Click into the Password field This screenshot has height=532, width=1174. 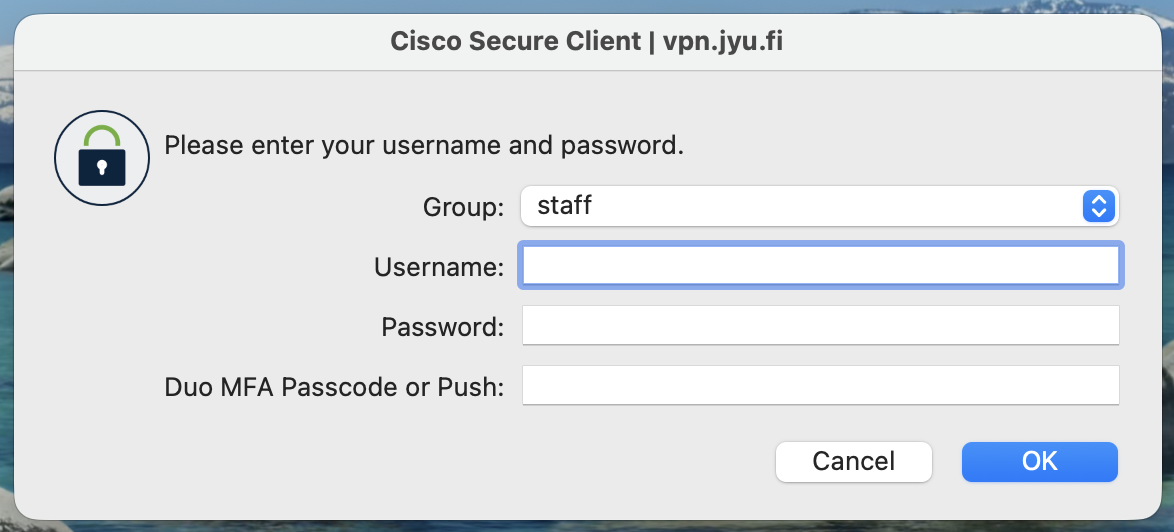[x=820, y=326]
